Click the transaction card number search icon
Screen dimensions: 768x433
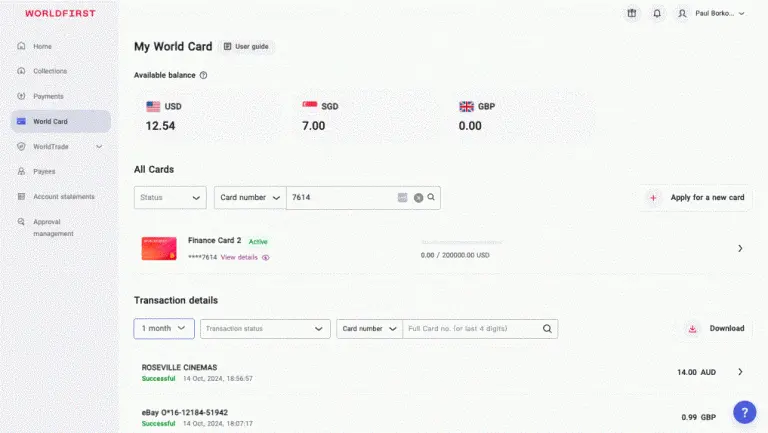coord(547,329)
